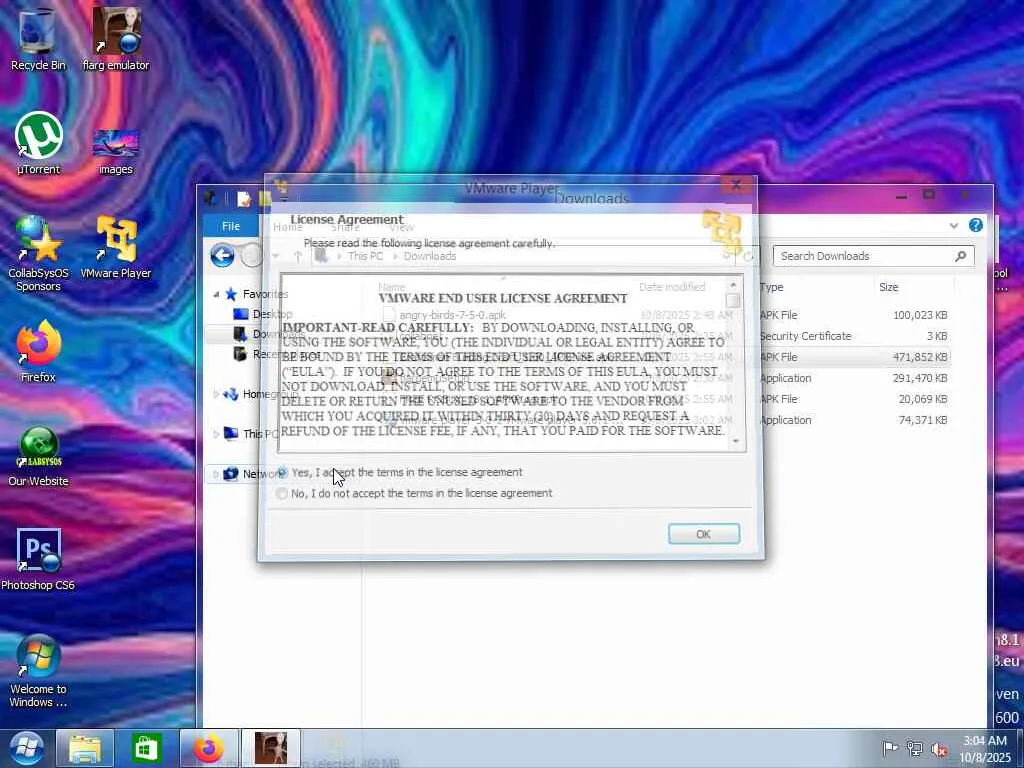Click the Search Downloads field
1024x768 pixels.
click(x=873, y=256)
